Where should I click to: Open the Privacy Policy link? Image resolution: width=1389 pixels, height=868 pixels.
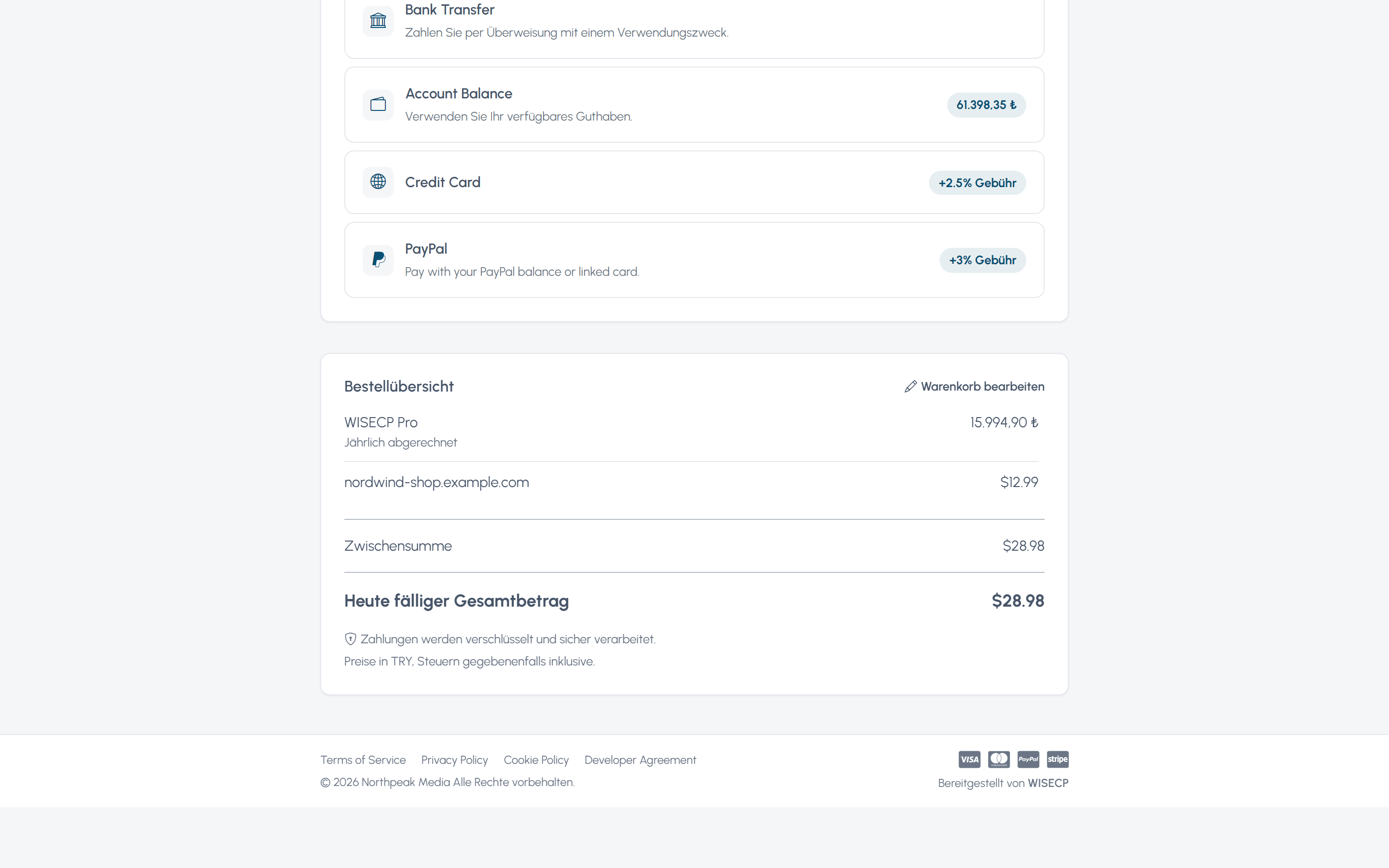(x=454, y=759)
